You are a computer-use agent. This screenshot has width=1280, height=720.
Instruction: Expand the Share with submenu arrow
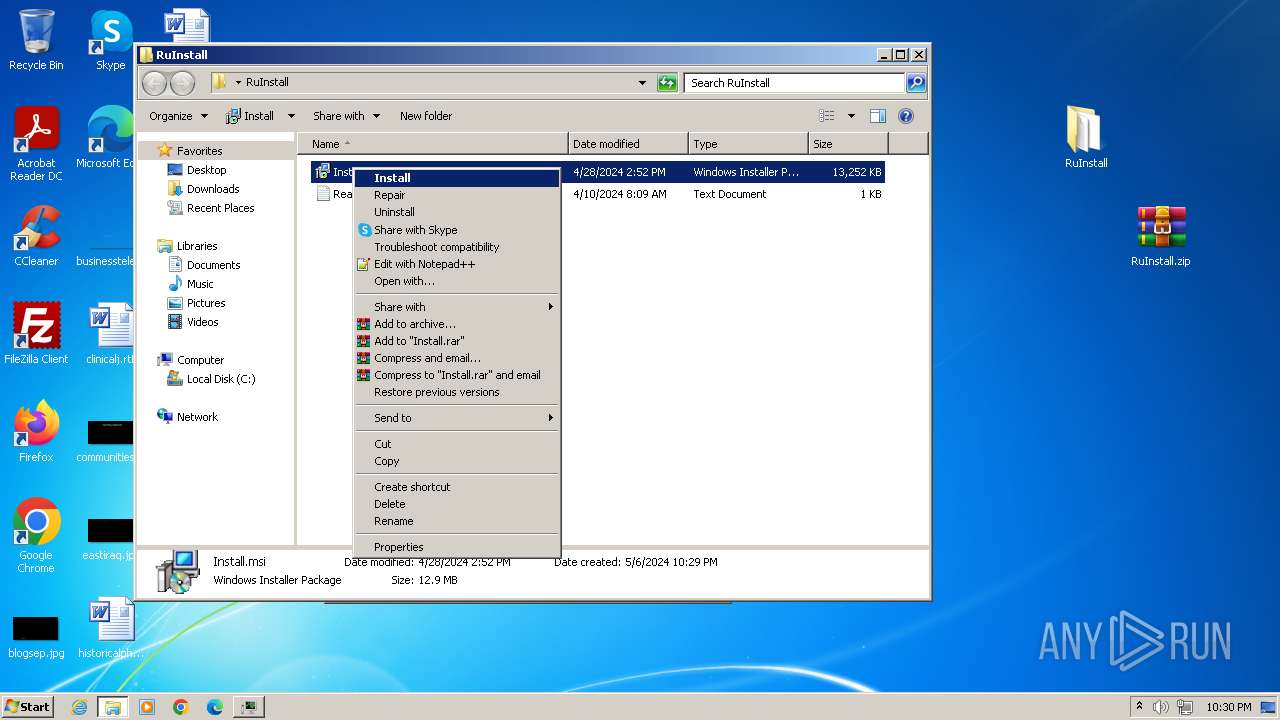(550, 307)
